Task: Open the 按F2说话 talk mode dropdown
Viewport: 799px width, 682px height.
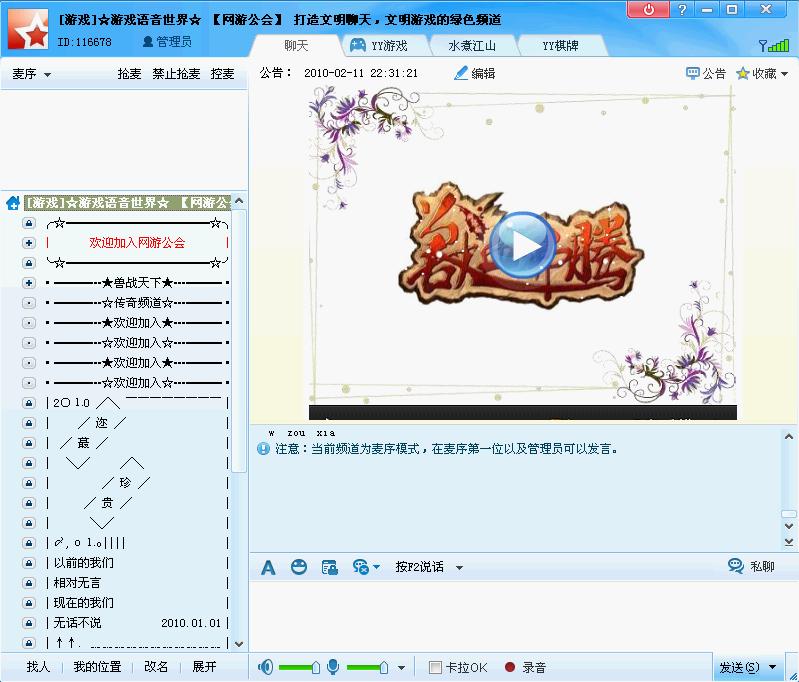Action: [x=459, y=568]
